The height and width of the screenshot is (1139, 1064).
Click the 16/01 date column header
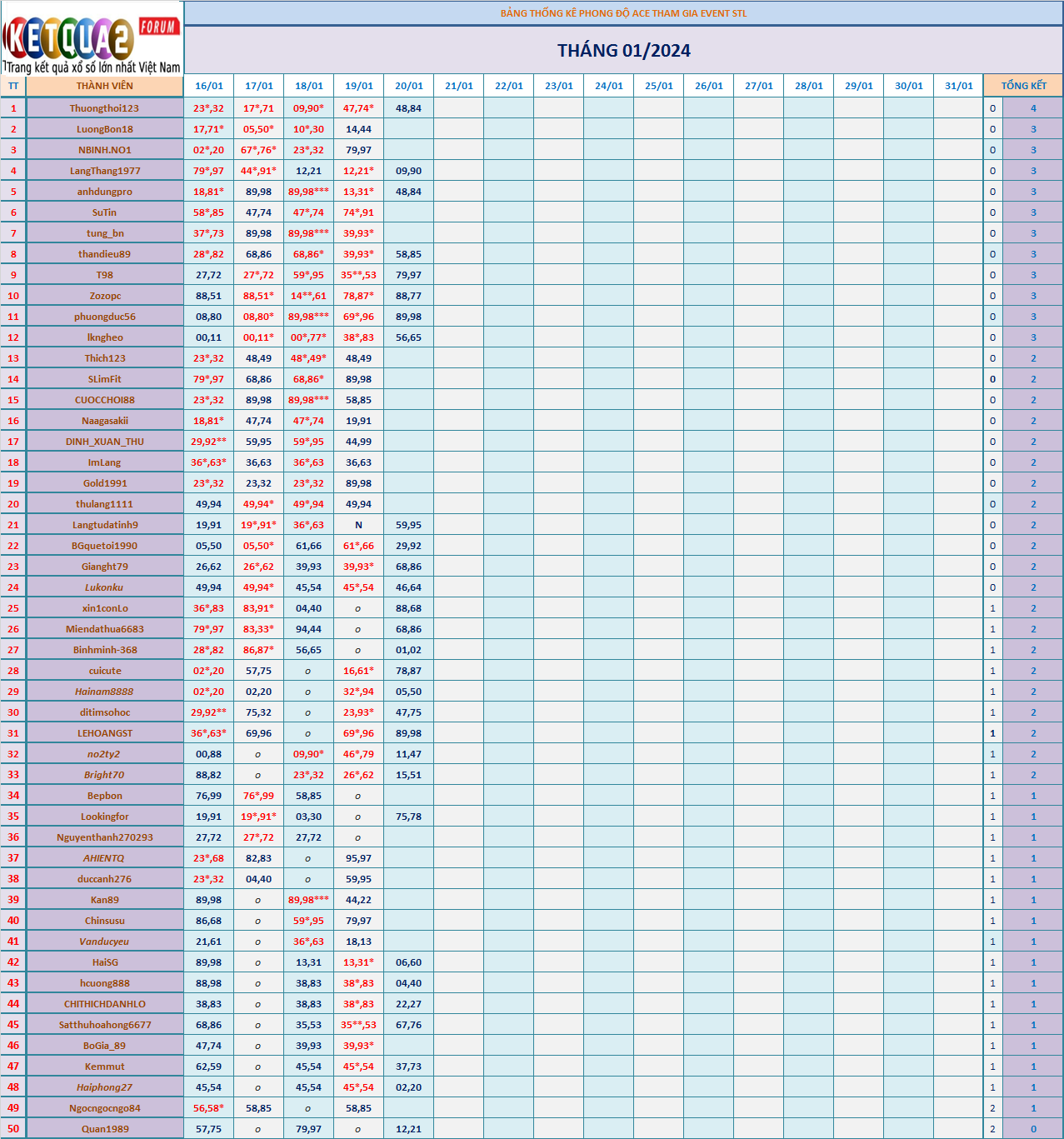tap(209, 86)
